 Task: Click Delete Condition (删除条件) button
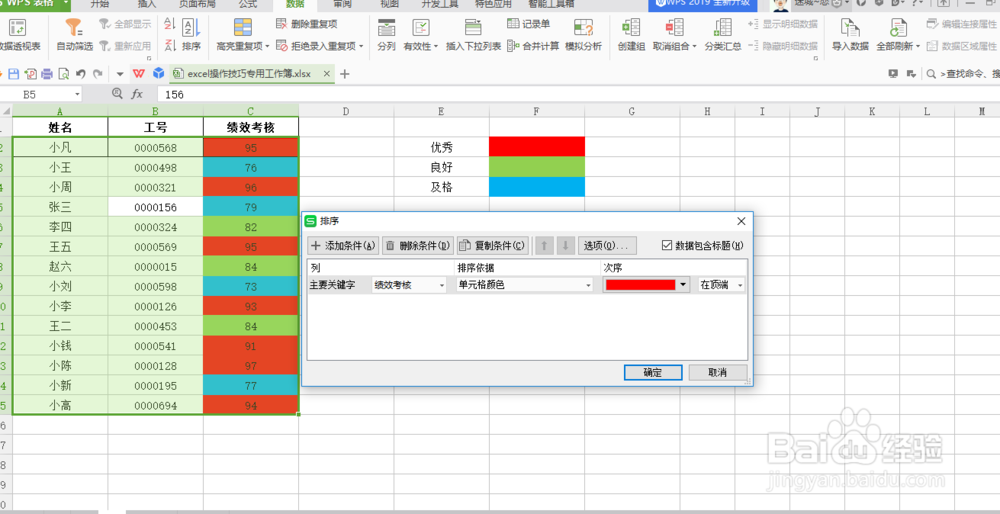(x=418, y=246)
